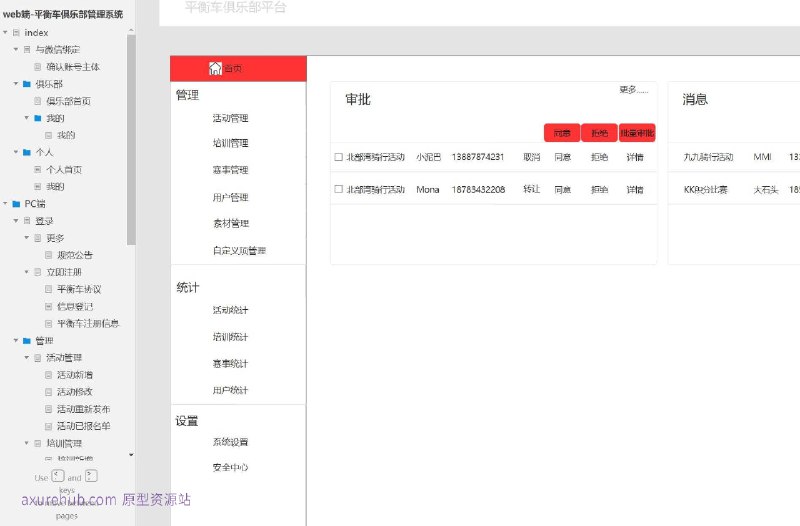Click the page icon beside 活动新增

pyautogui.click(x=48, y=374)
